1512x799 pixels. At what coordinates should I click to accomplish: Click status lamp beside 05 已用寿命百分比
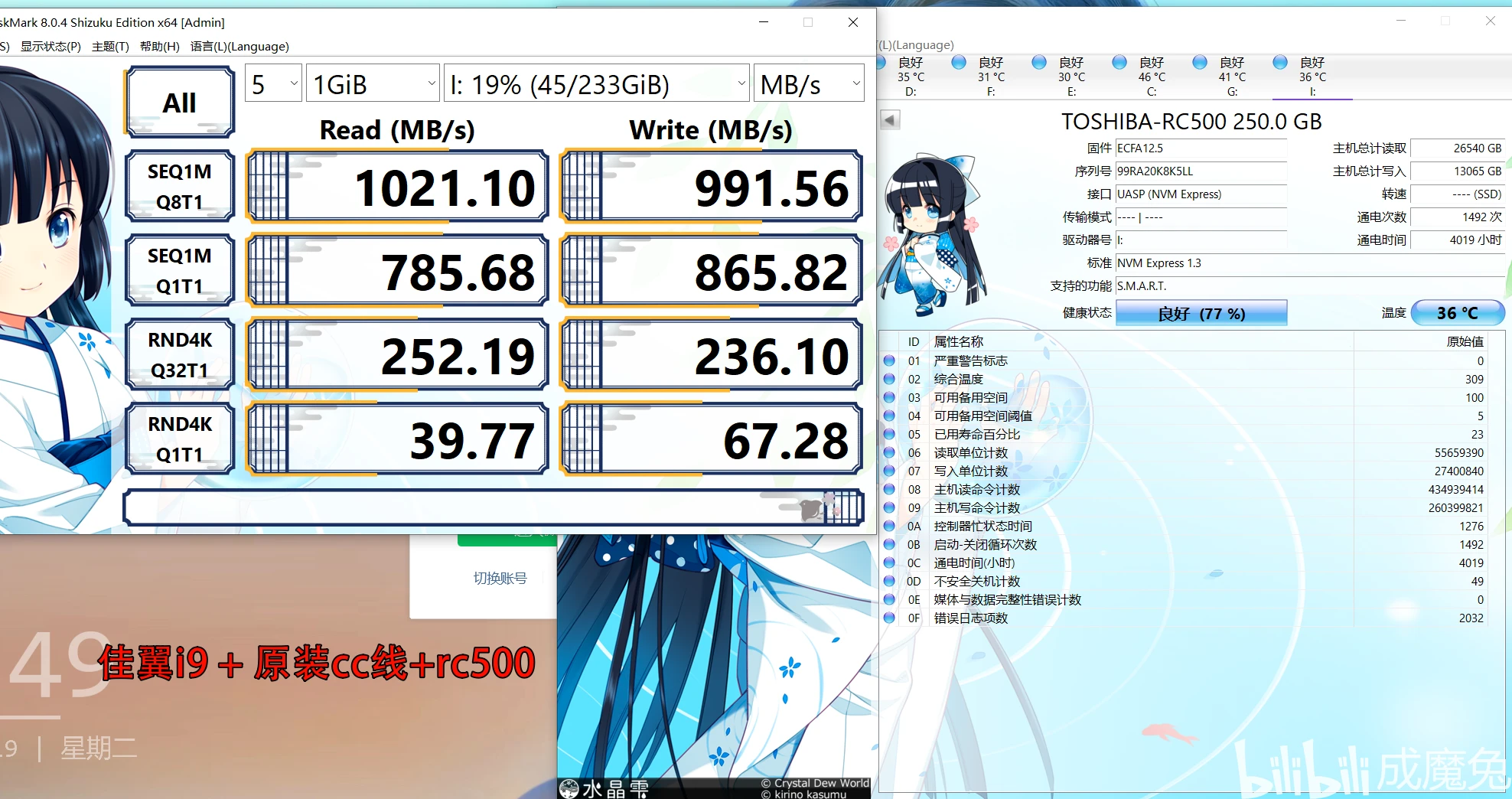click(x=889, y=434)
